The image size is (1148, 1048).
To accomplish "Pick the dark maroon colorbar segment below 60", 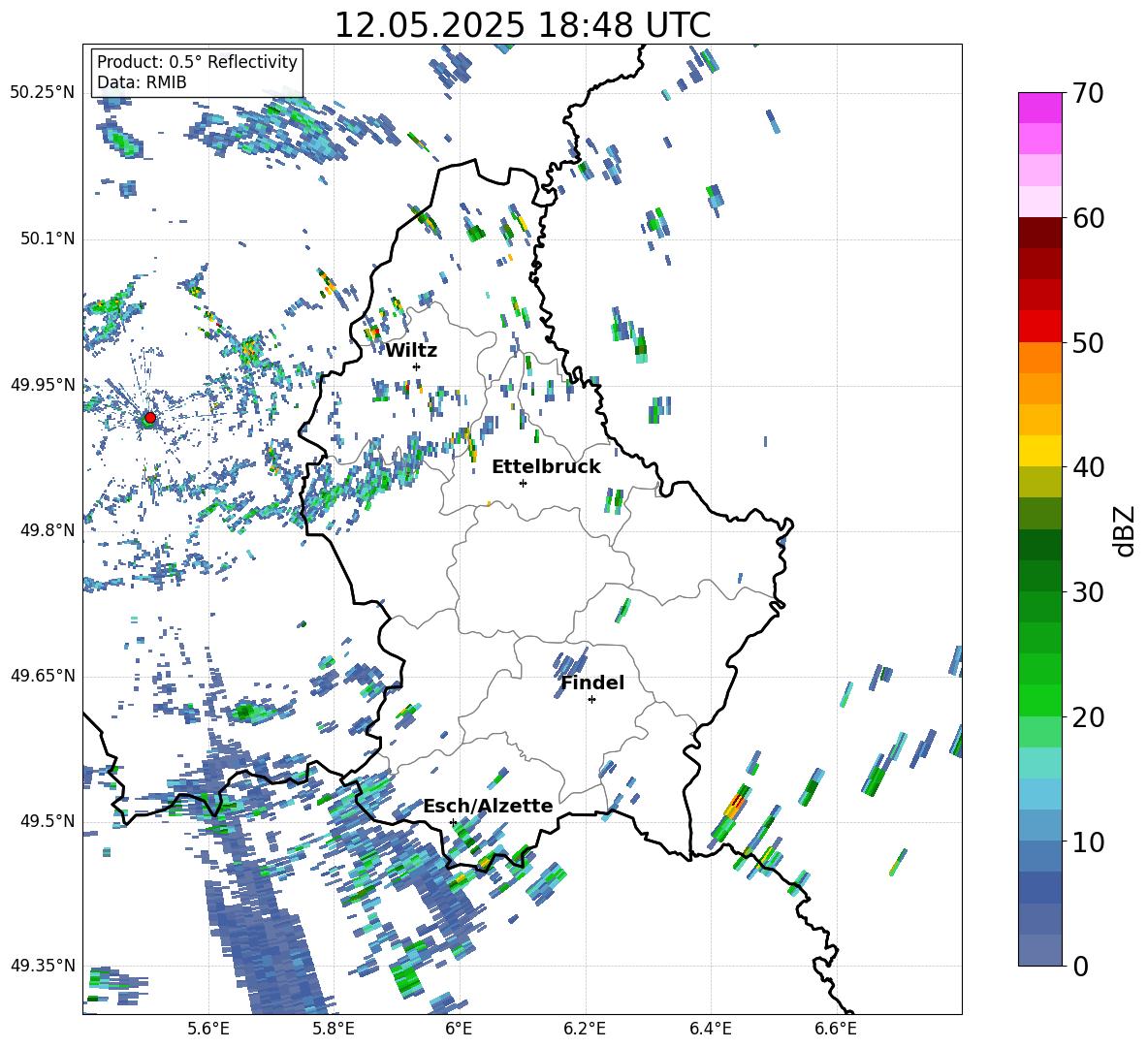I will click(x=1039, y=233).
